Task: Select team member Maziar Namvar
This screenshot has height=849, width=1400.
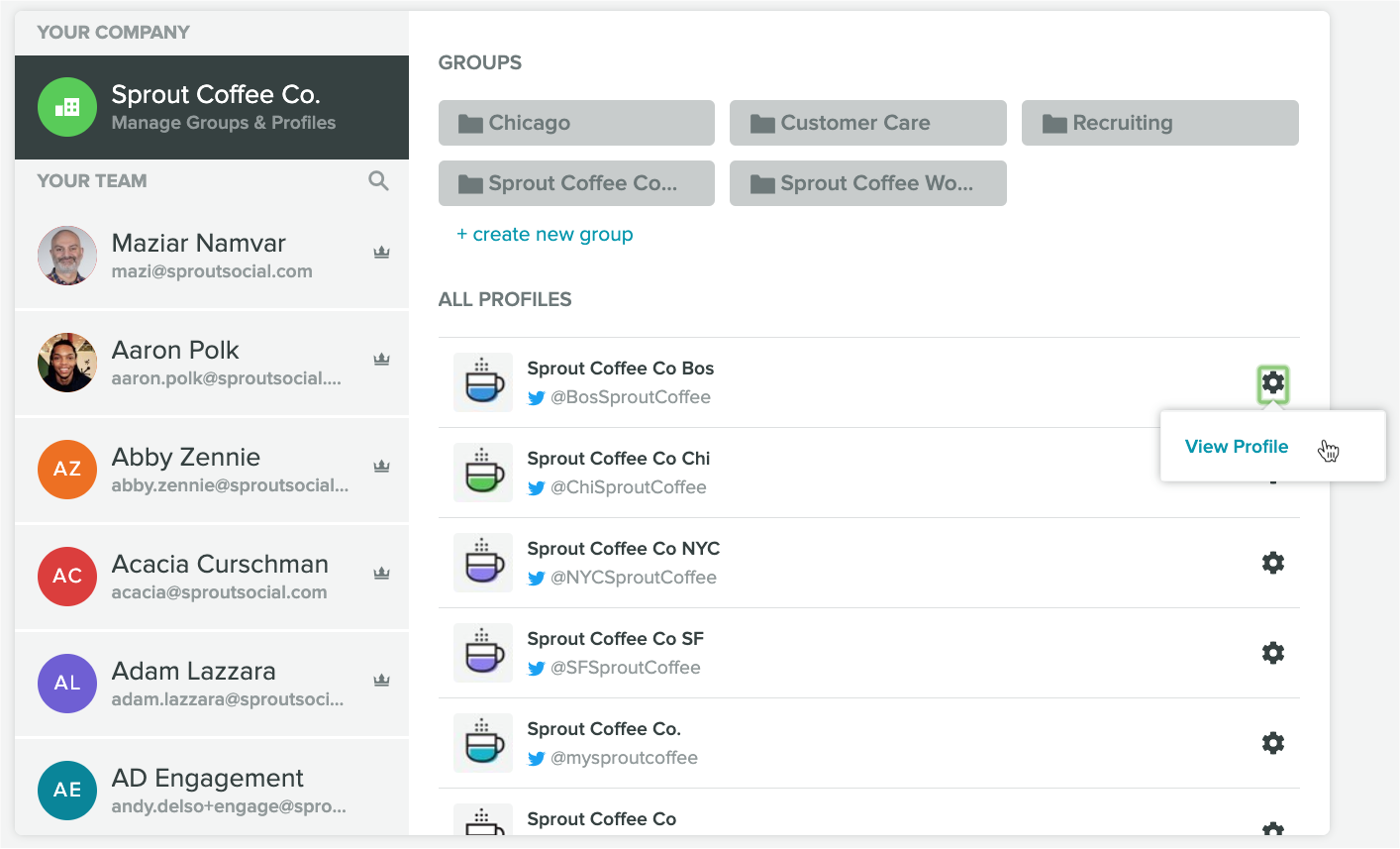Action: (212, 256)
